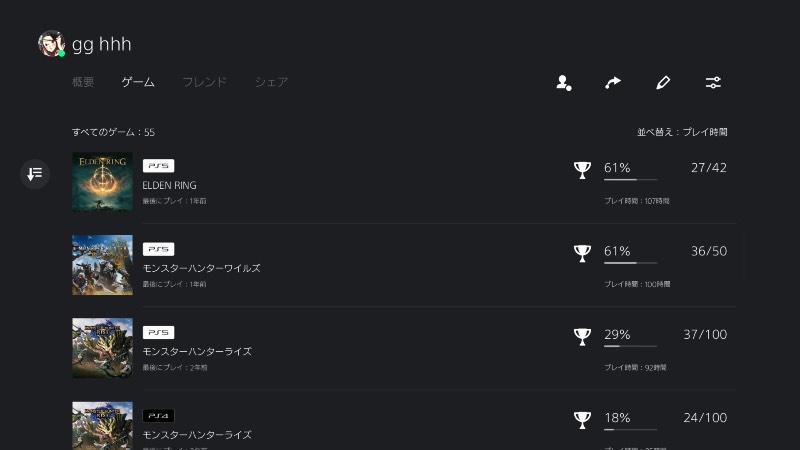Open the シェア tab

pyautogui.click(x=271, y=82)
